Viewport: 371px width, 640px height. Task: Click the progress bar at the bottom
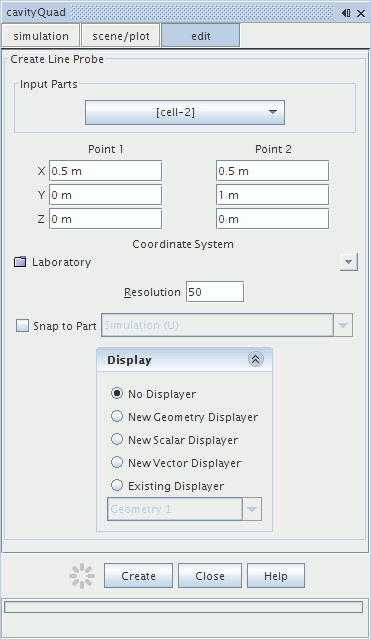coord(183,607)
